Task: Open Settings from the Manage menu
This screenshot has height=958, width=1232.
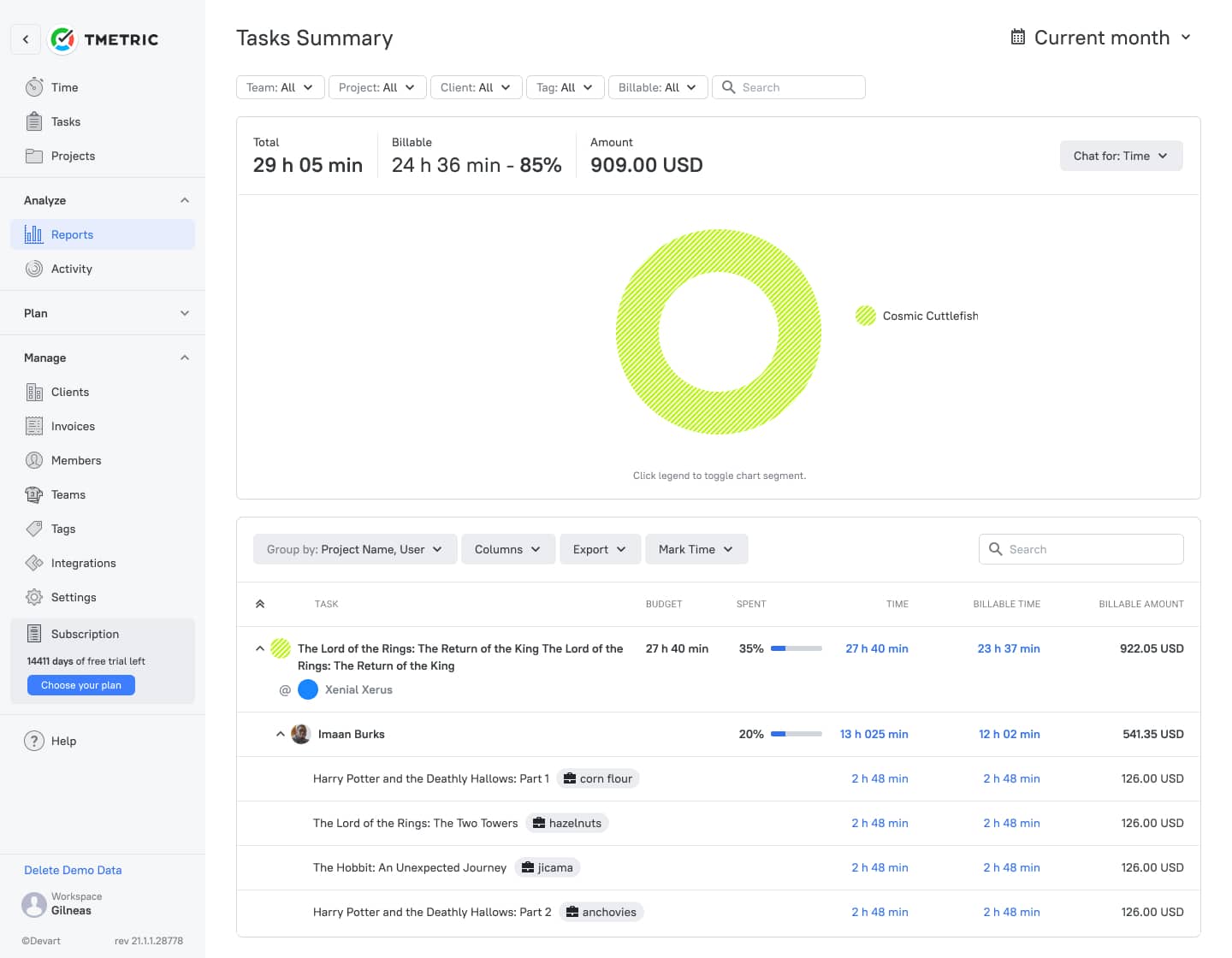Action: pyautogui.click(x=34, y=597)
